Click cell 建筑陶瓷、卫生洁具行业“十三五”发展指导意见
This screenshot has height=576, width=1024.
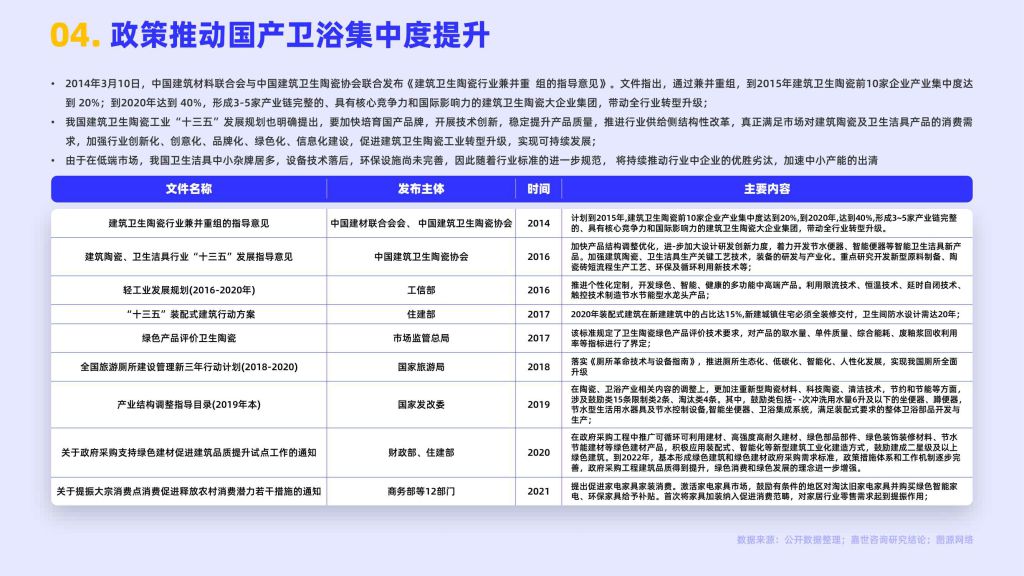[189, 257]
